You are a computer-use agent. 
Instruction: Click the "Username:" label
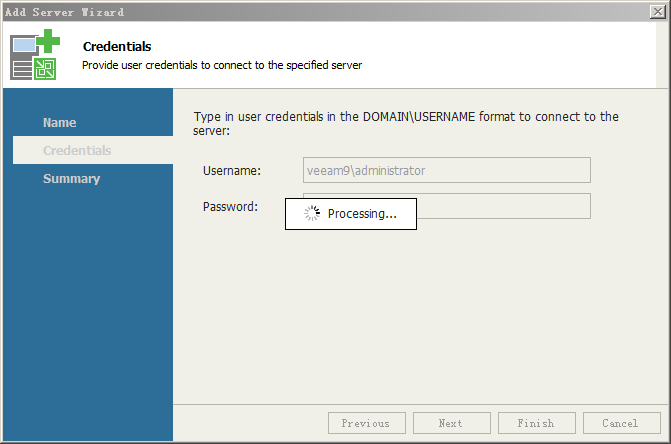pos(232,171)
